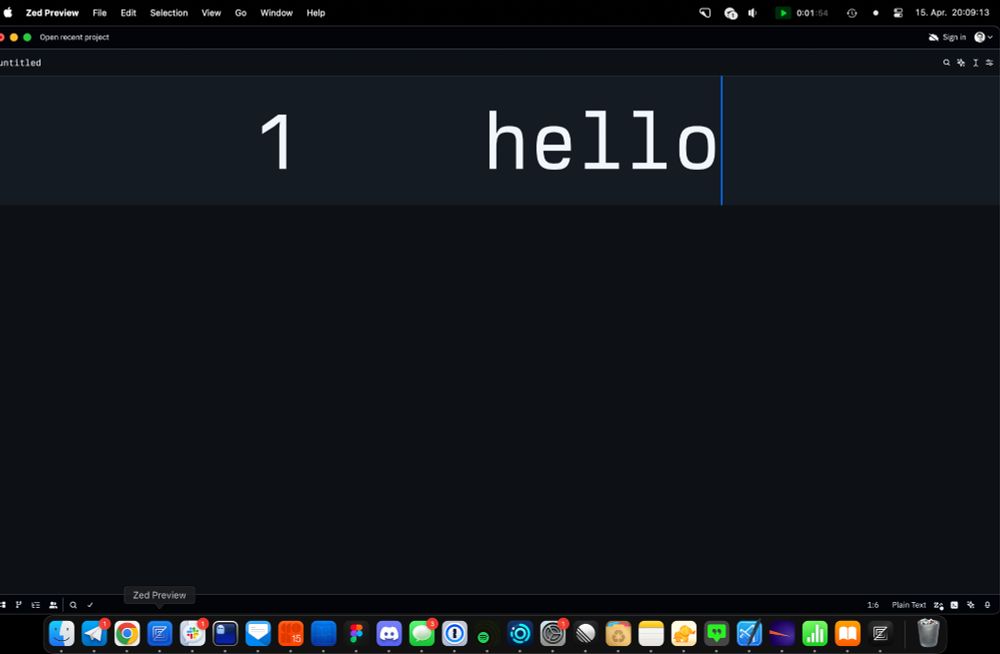The height and width of the screenshot is (654, 1000).
Task: Click the green play timer in menu bar
Action: pyautogui.click(x=802, y=13)
